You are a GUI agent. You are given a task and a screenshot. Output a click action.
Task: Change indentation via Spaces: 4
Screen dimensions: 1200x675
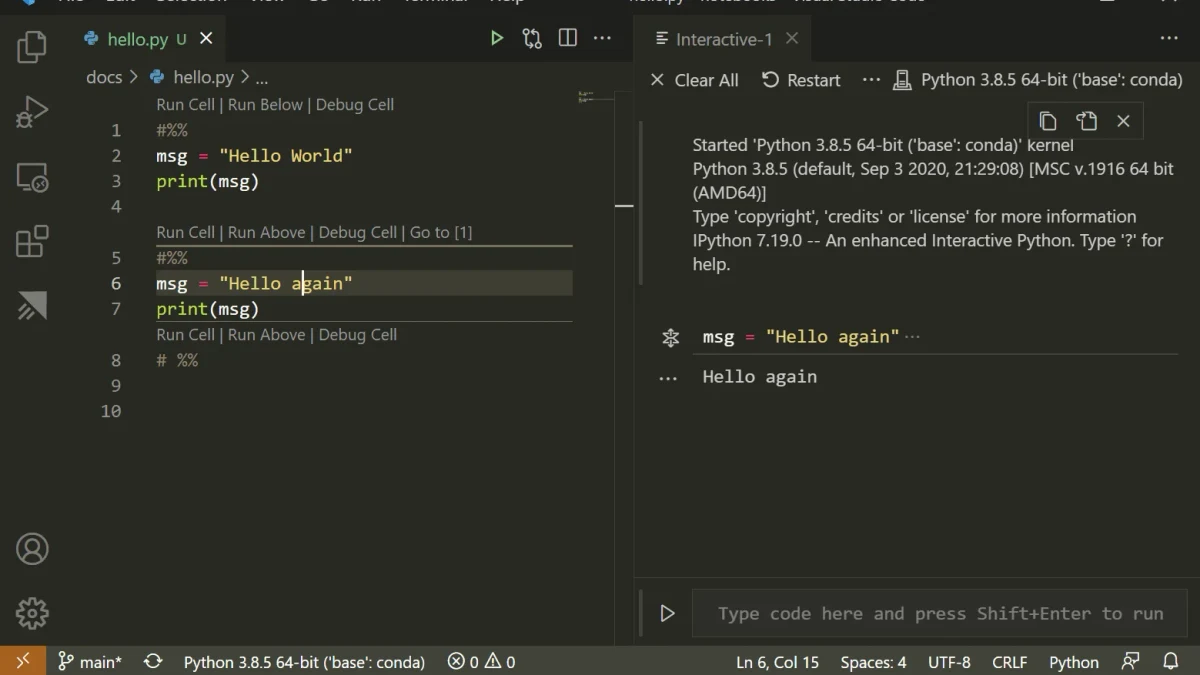(x=873, y=661)
